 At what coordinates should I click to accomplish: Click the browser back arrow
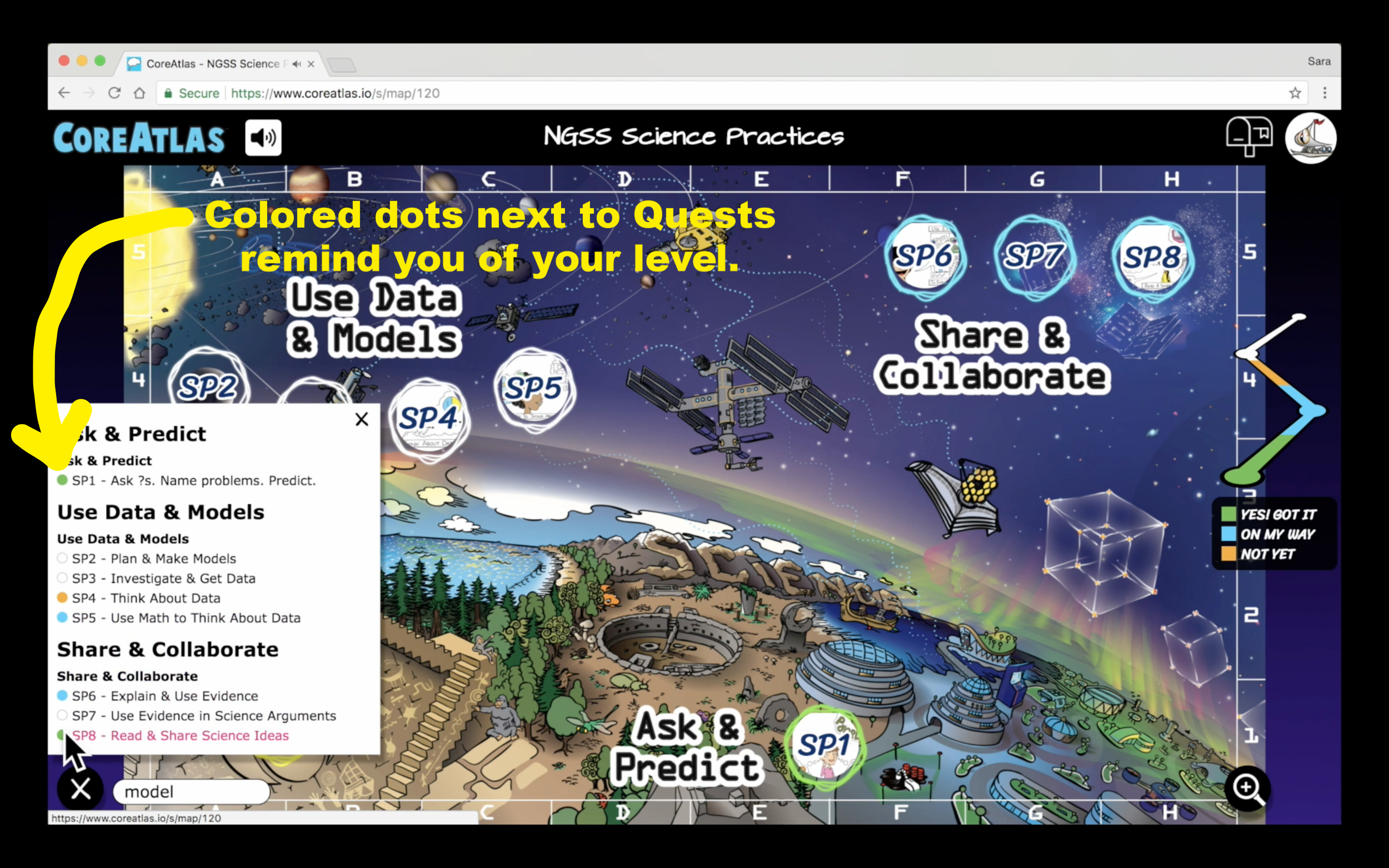click(x=64, y=92)
